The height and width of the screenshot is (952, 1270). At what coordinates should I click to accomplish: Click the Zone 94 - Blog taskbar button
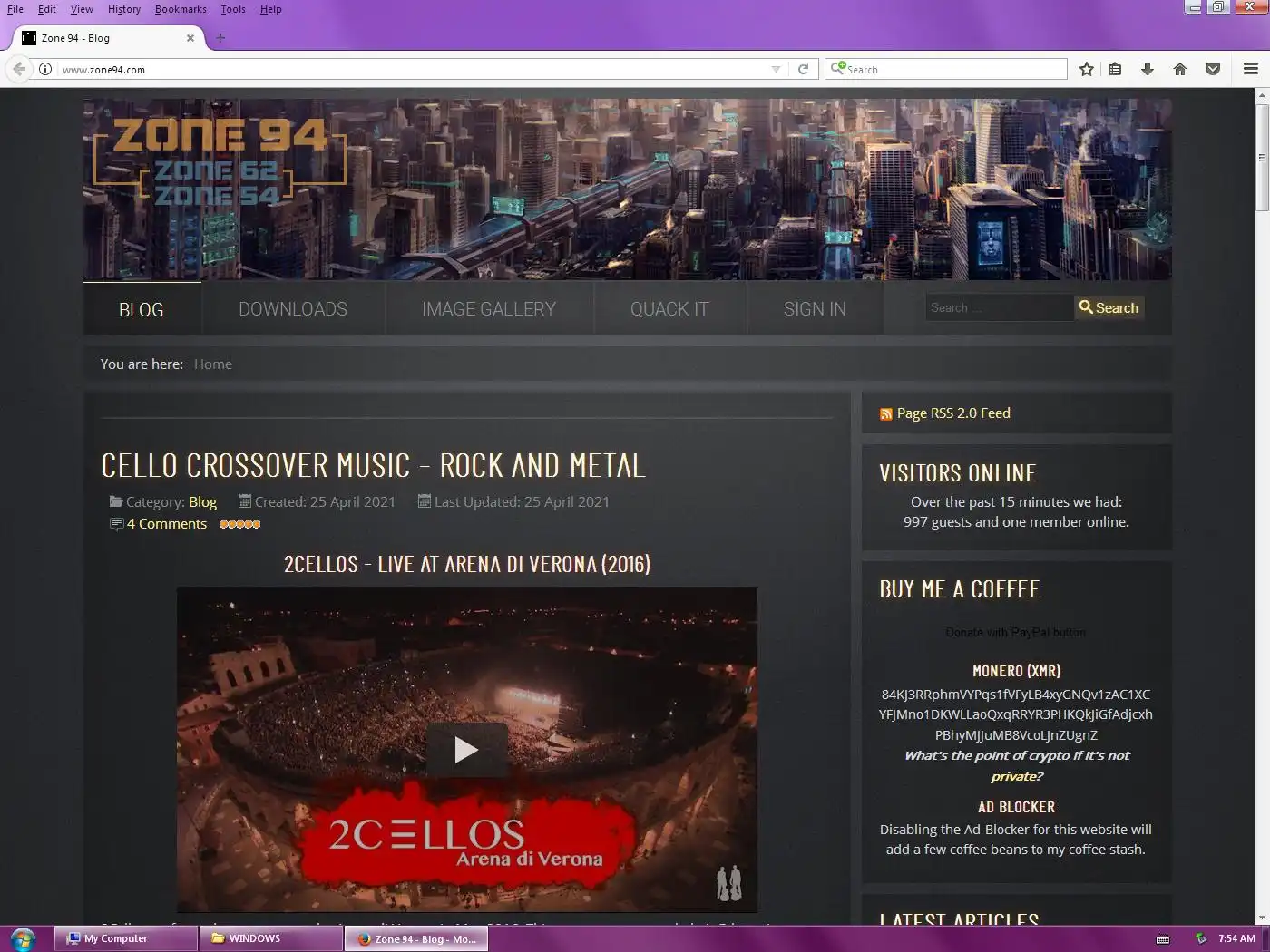tap(416, 938)
